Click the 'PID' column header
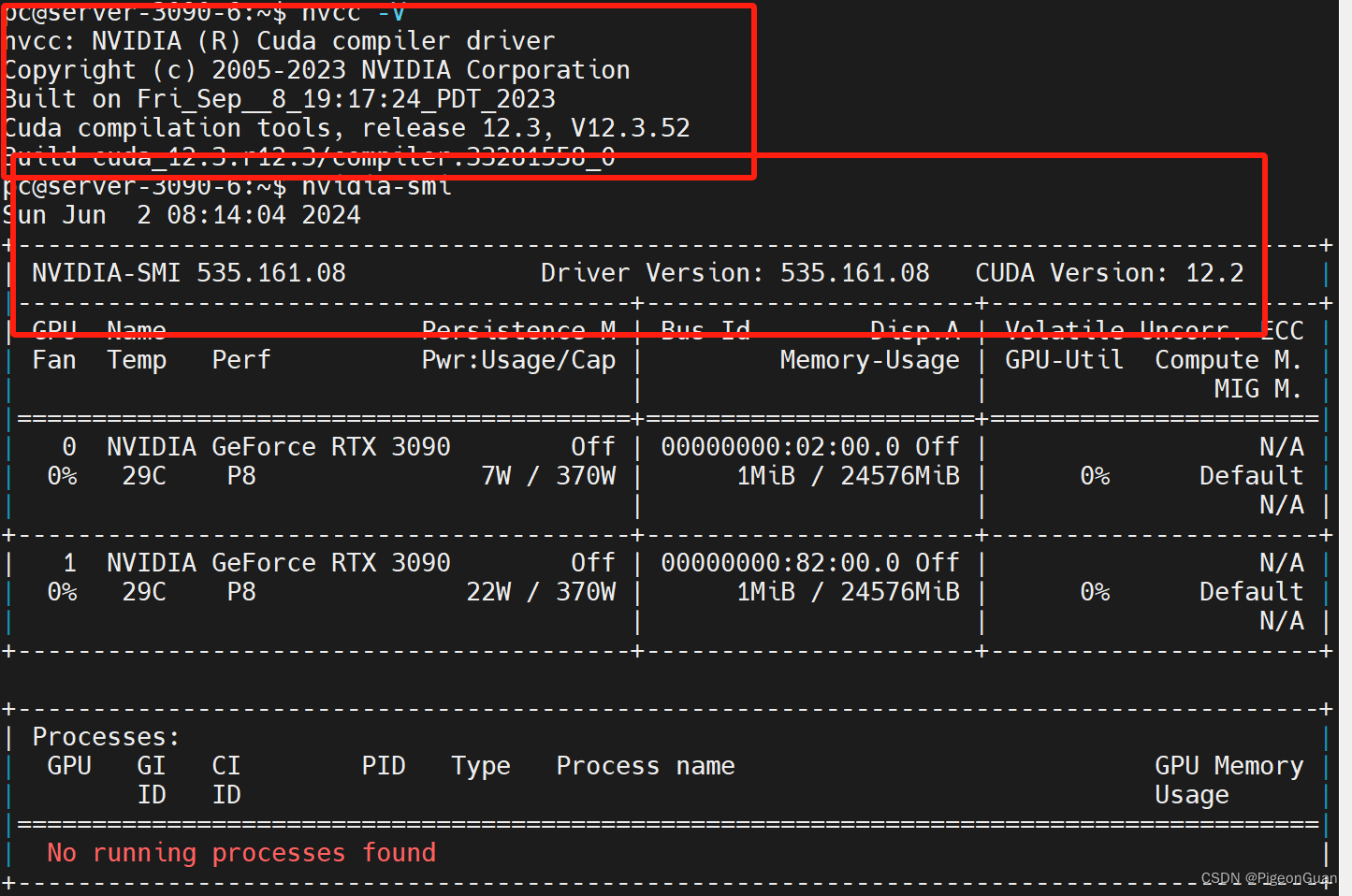Screen dimensions: 1352x896 tap(384, 766)
